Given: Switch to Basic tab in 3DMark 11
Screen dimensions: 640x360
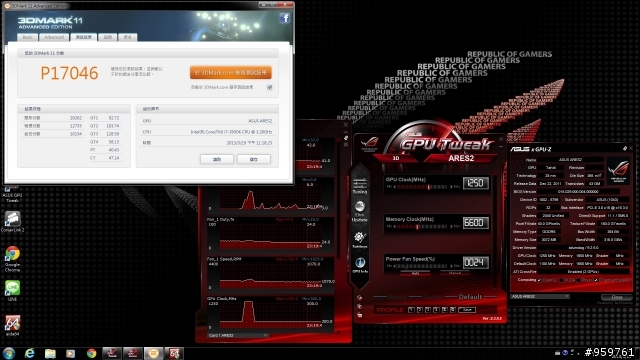Looking at the screenshot, I should coord(27,37).
